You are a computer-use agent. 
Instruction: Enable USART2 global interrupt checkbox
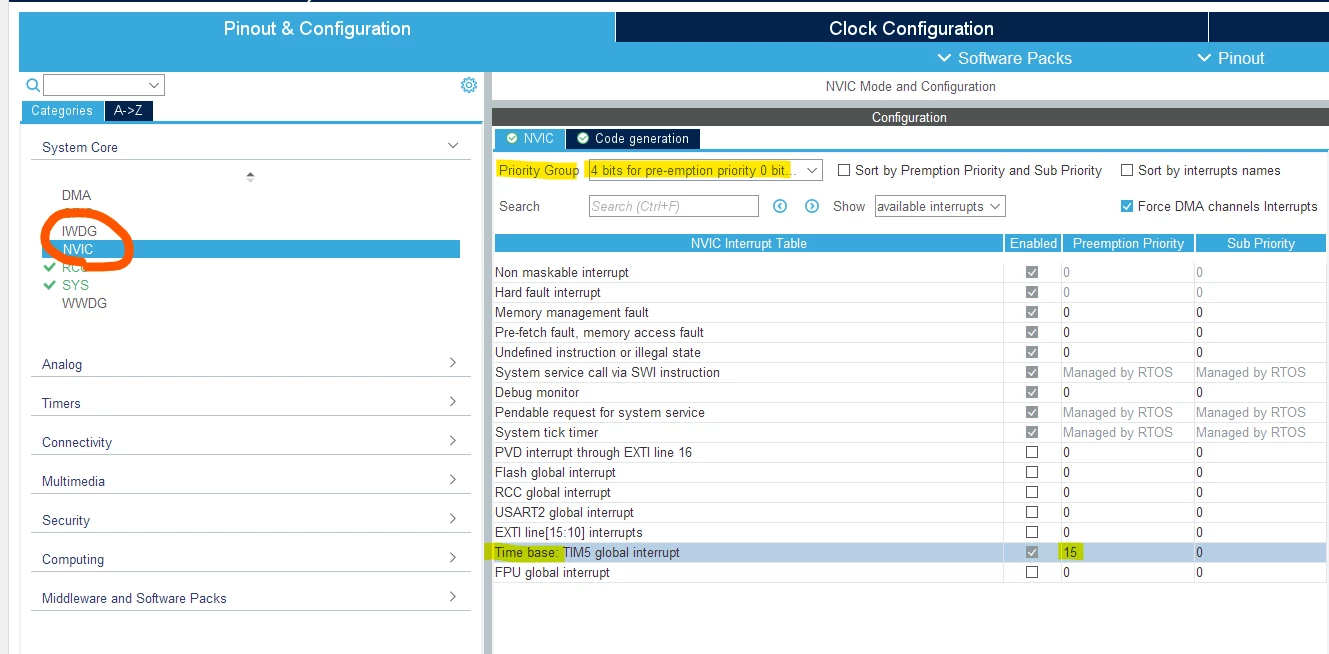click(1032, 512)
